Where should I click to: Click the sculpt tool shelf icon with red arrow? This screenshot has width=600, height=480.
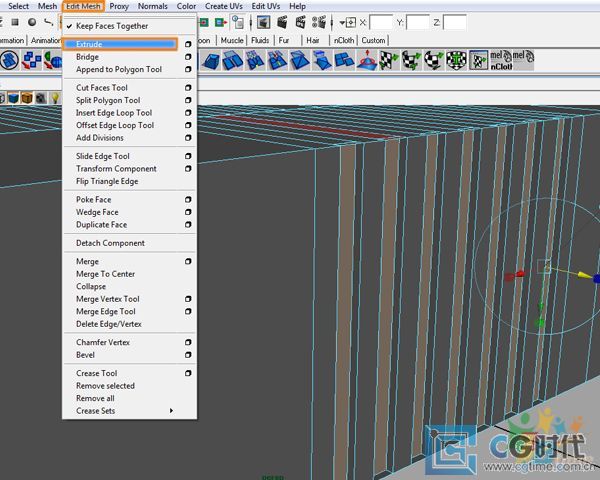point(367,60)
